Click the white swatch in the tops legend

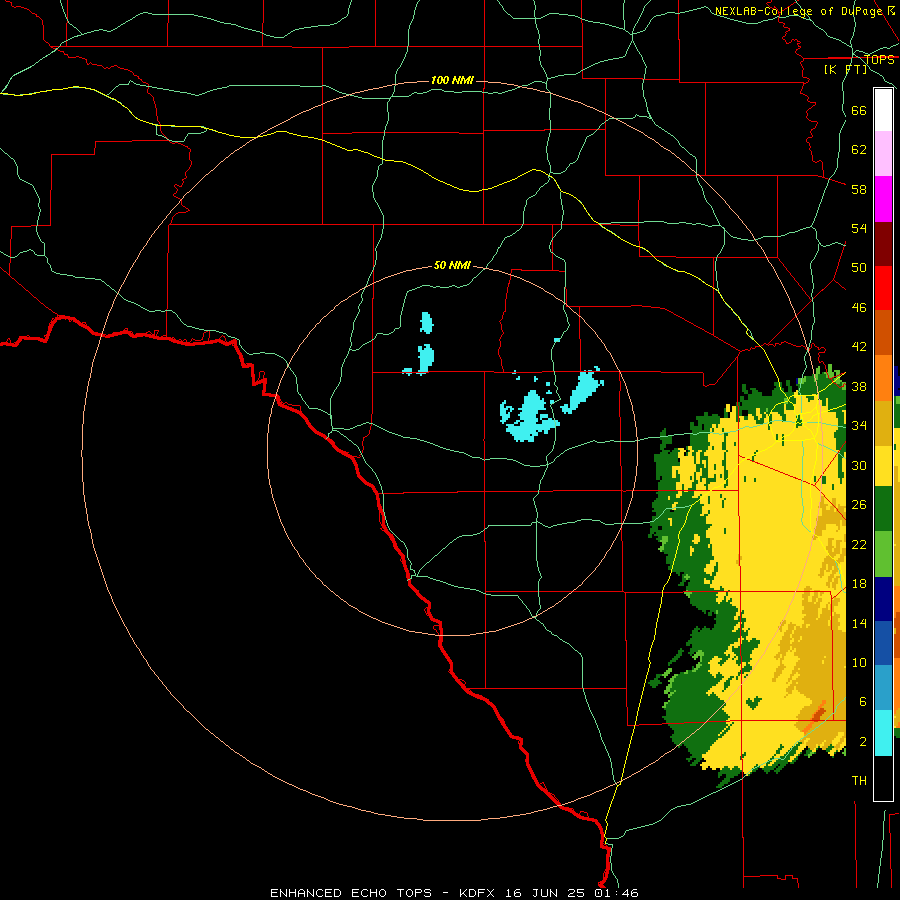(x=883, y=110)
